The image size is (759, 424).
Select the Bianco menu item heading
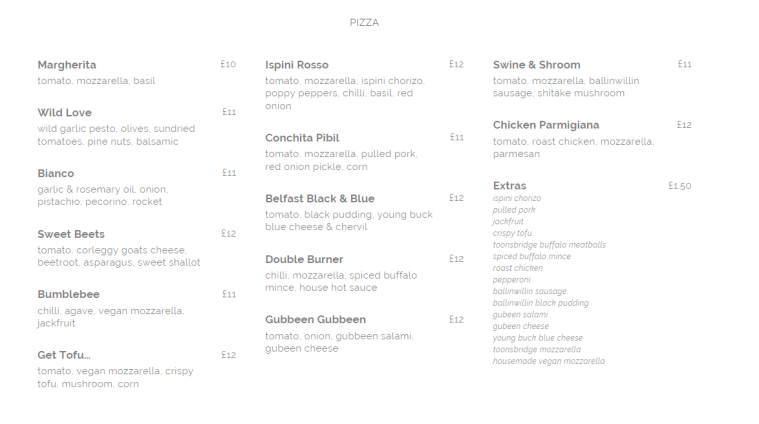(56, 174)
